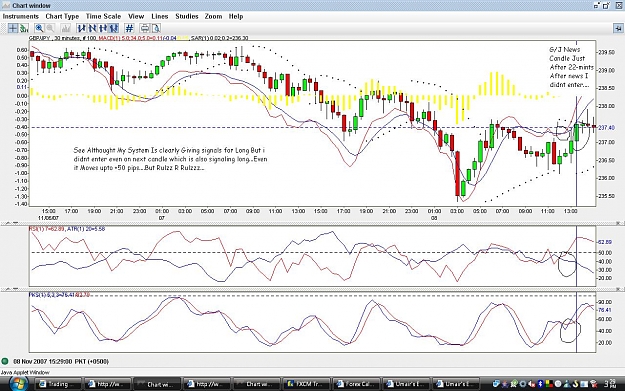Switch to first 'Chart wi...' taskbar button
This screenshot has height=391, width=625.
pos(157,384)
